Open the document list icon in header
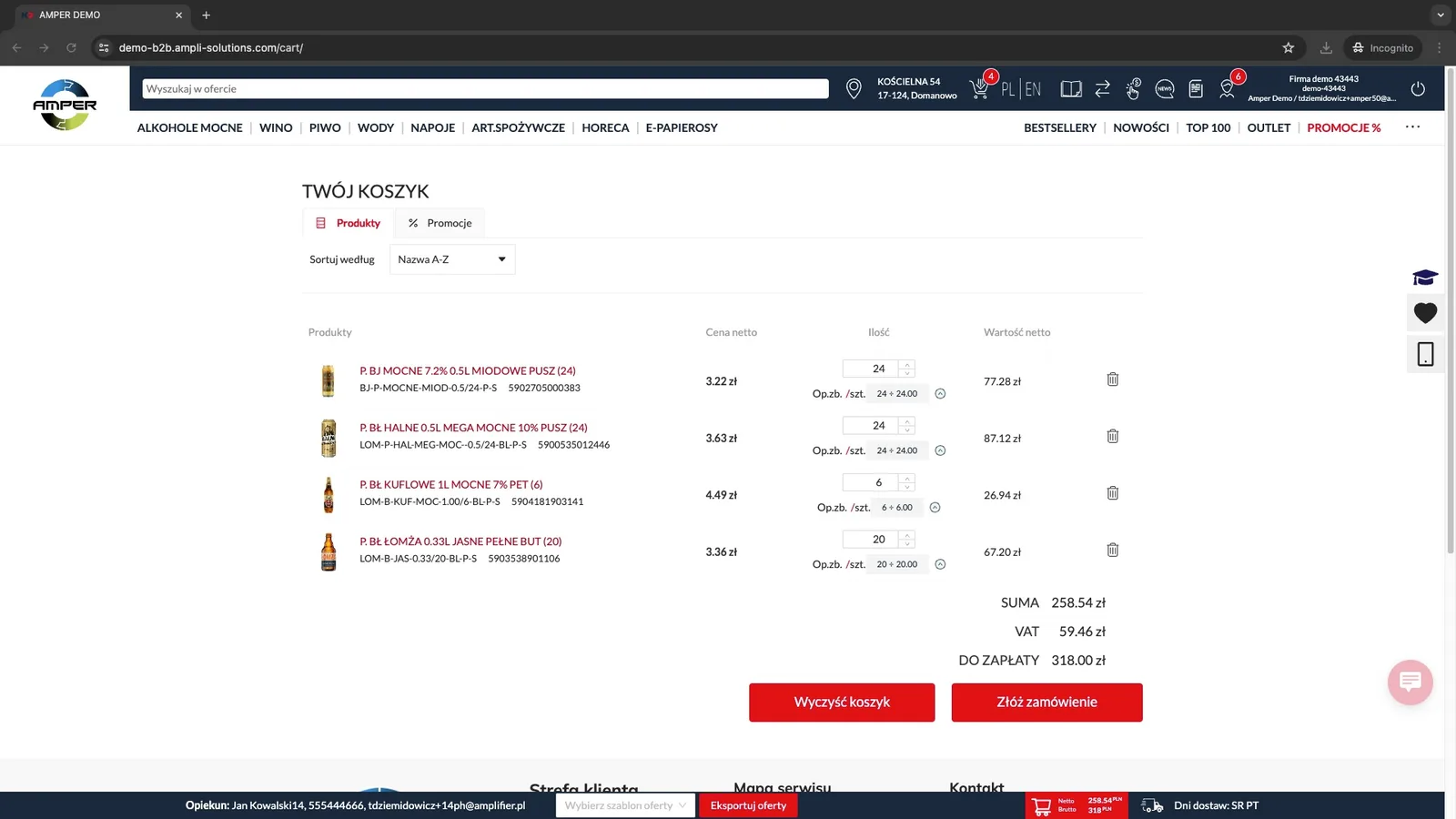 tap(1196, 89)
